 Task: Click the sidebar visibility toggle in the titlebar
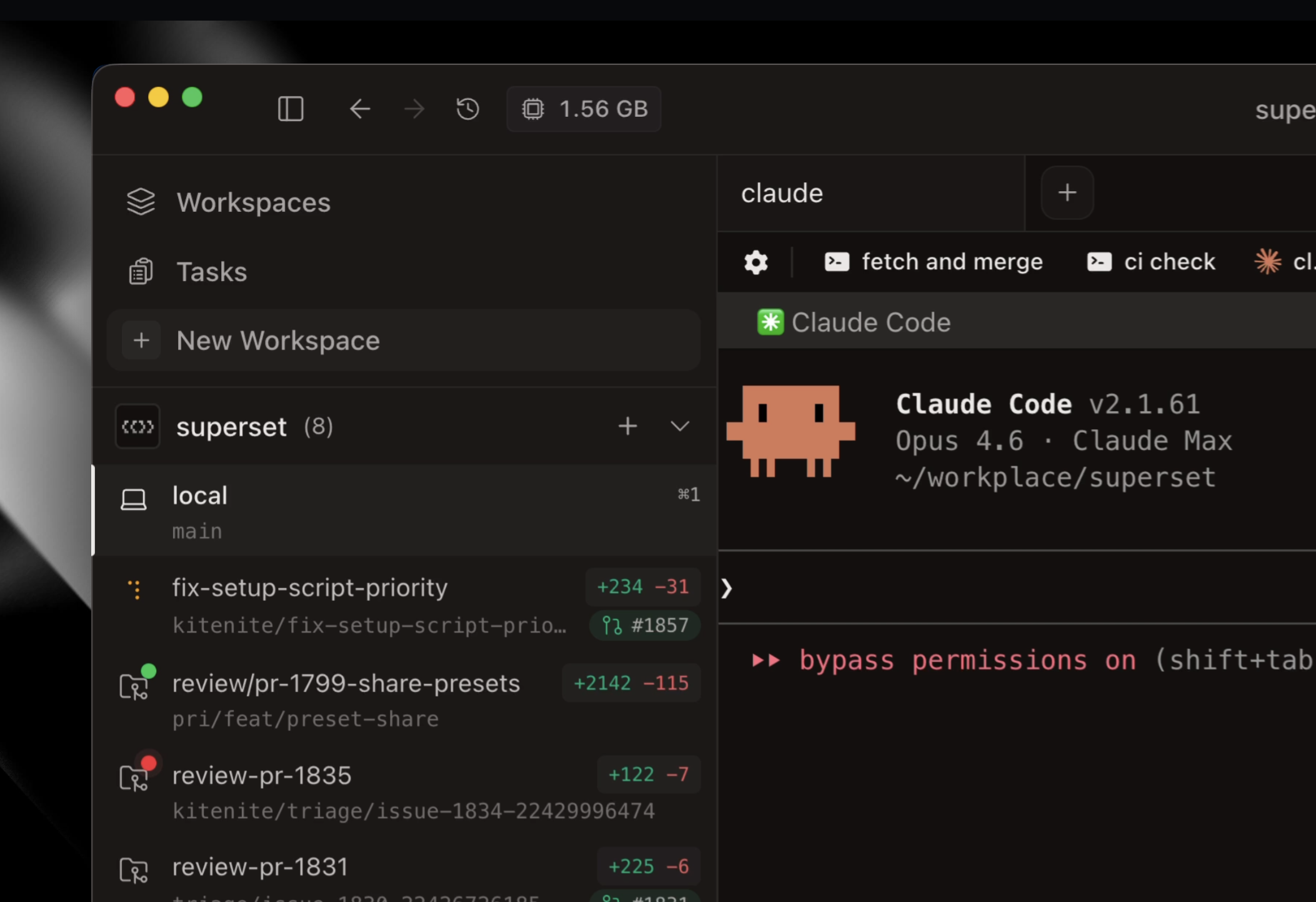[x=290, y=108]
